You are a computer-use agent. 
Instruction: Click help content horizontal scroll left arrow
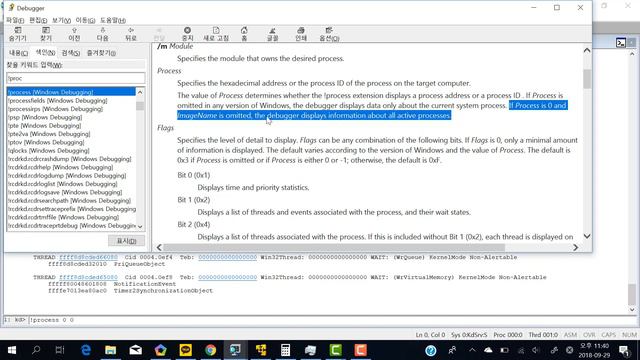(159, 247)
